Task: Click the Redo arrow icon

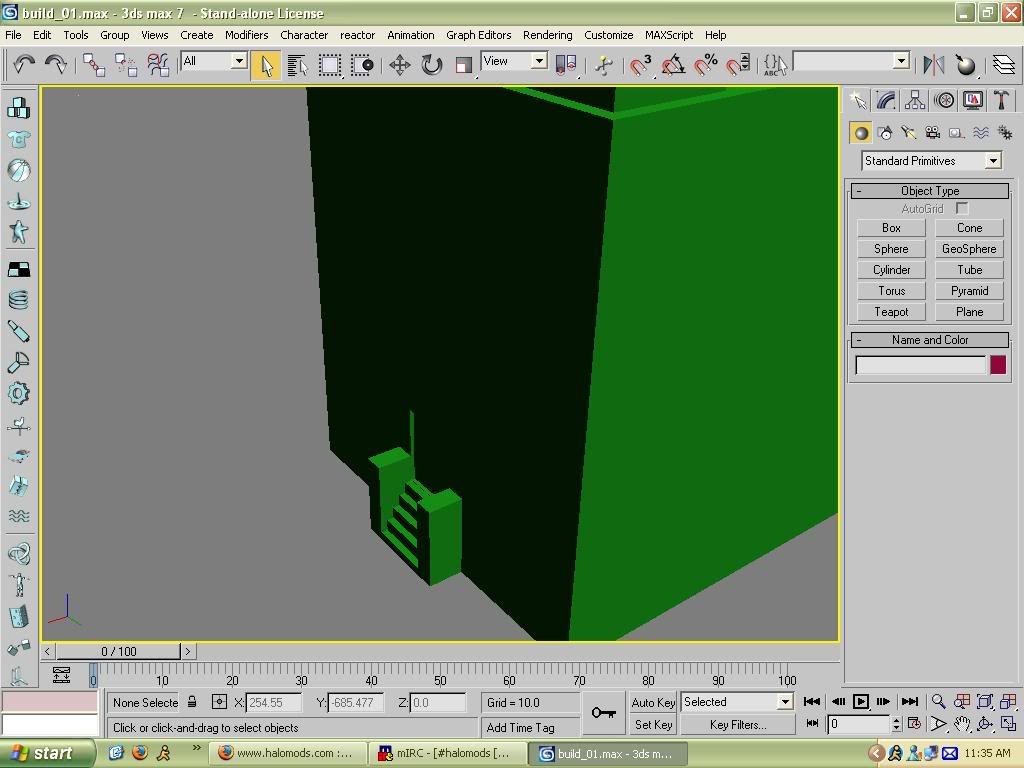Action: 56,64
